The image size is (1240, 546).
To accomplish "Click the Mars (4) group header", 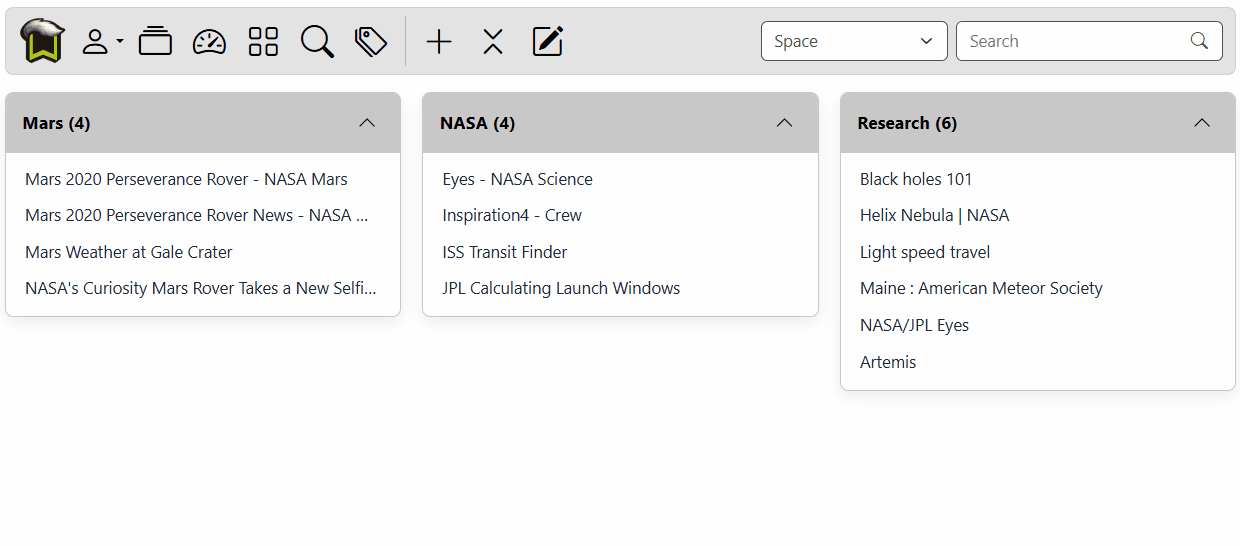I will tap(203, 123).
